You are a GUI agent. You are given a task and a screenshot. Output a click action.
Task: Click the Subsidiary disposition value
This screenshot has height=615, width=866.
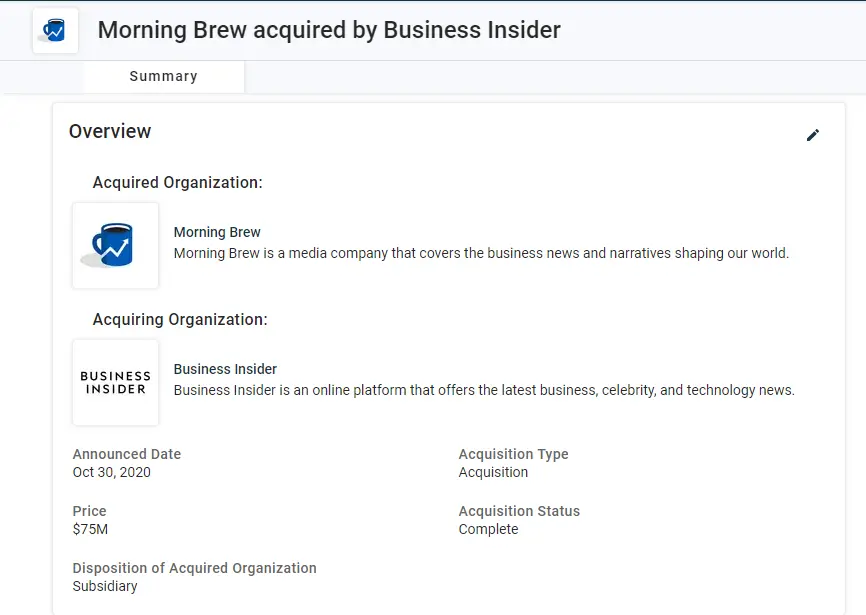pos(105,586)
